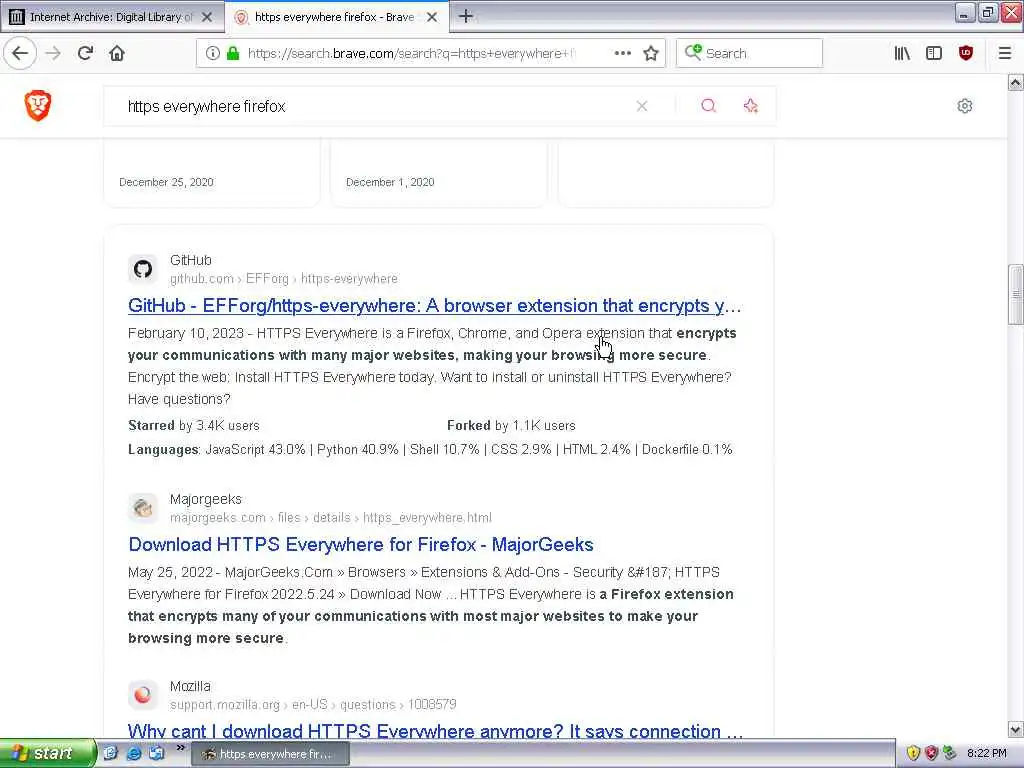Close the https everywhere firefox tab
Viewport: 1024px width, 768px height.
pyautogui.click(x=432, y=17)
